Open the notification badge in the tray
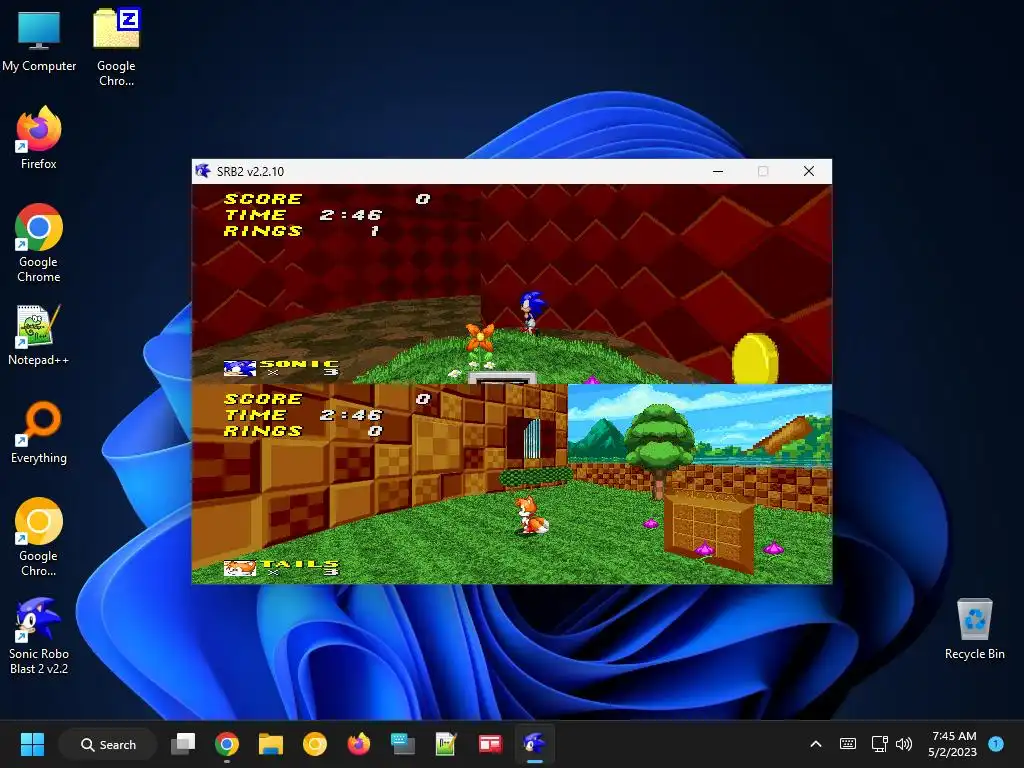The width and height of the screenshot is (1024, 768). click(996, 744)
